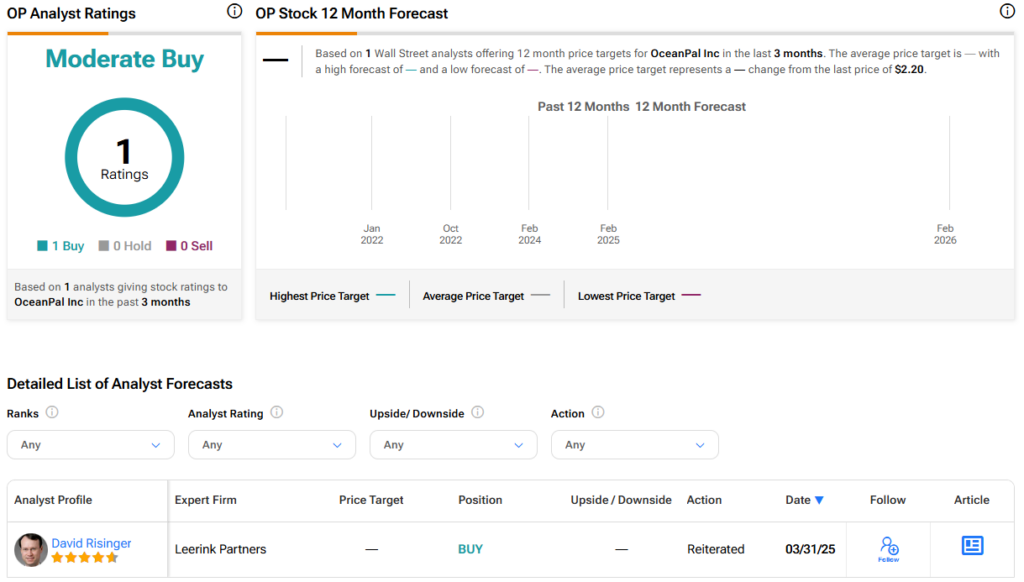Click the Analyst Profile column header
1024x582 pixels.
click(x=53, y=500)
